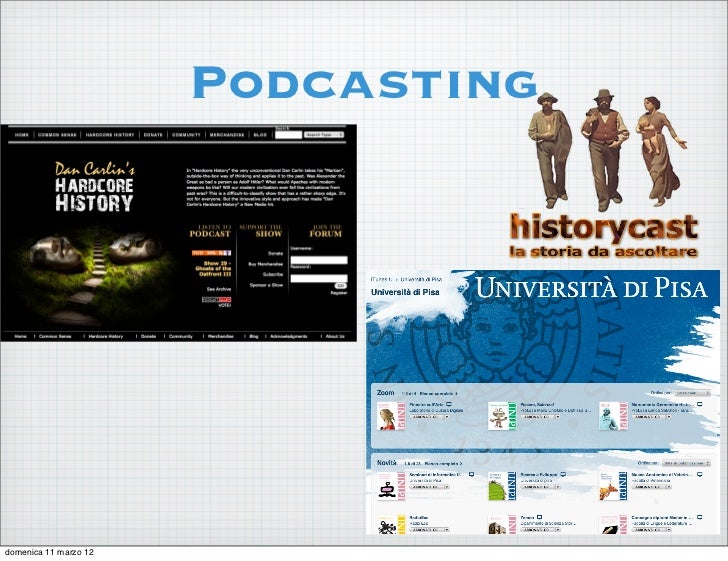Click Community in the footer

(181, 336)
